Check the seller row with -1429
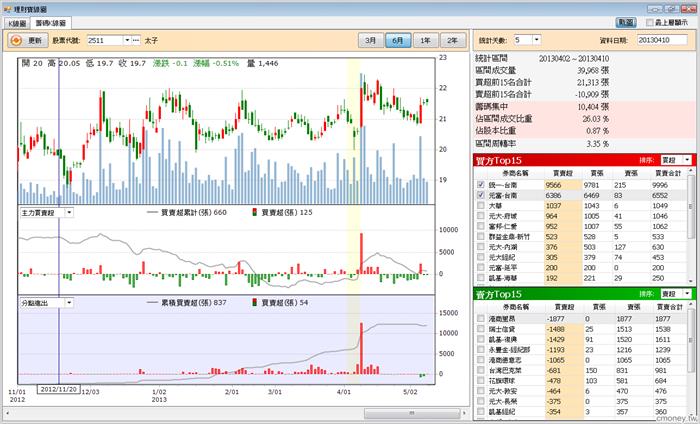Screen dimensions: 700x424 click(x=481, y=339)
